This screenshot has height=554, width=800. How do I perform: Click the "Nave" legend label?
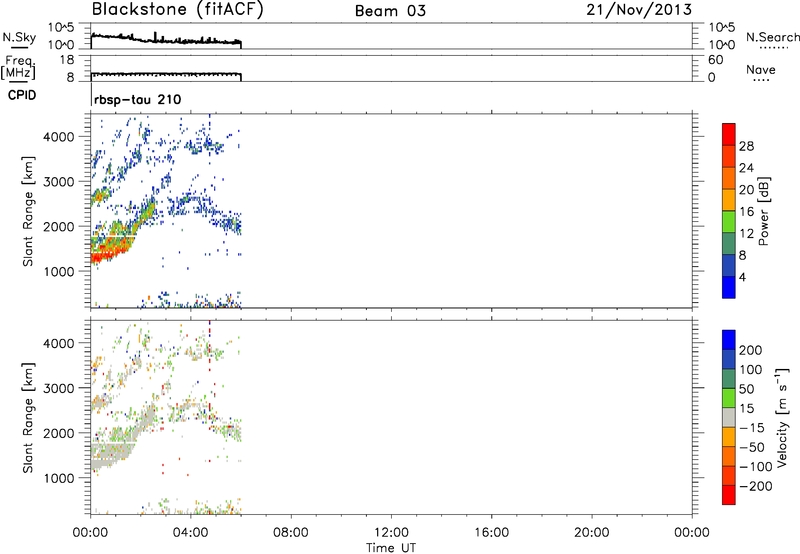pos(761,69)
